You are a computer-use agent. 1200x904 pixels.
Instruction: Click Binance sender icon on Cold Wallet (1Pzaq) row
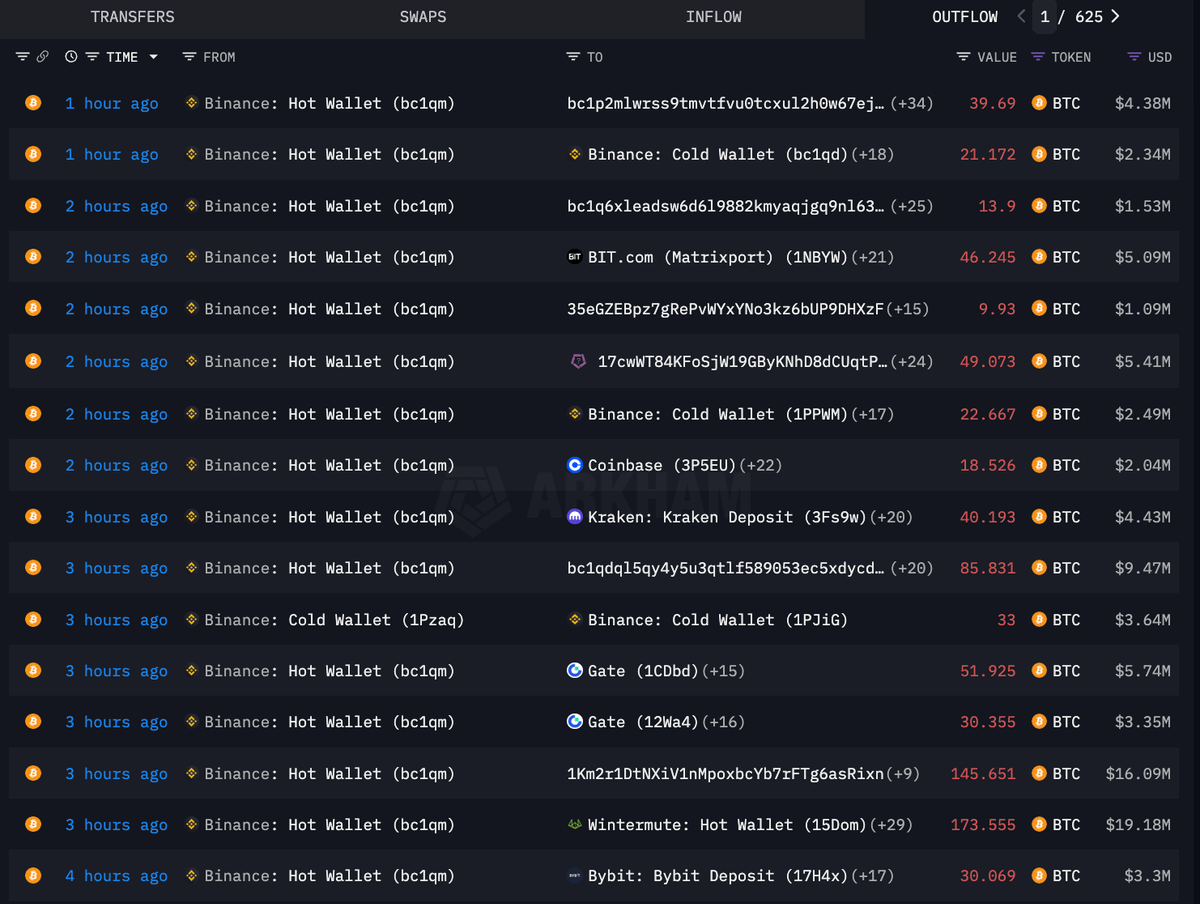tap(192, 619)
